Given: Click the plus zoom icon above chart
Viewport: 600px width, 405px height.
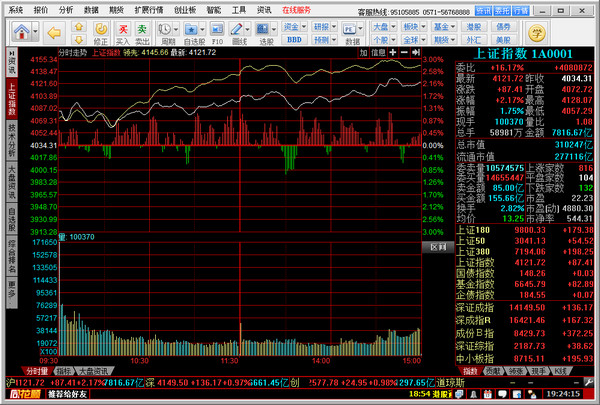Looking at the screenshot, I should coord(393,52).
